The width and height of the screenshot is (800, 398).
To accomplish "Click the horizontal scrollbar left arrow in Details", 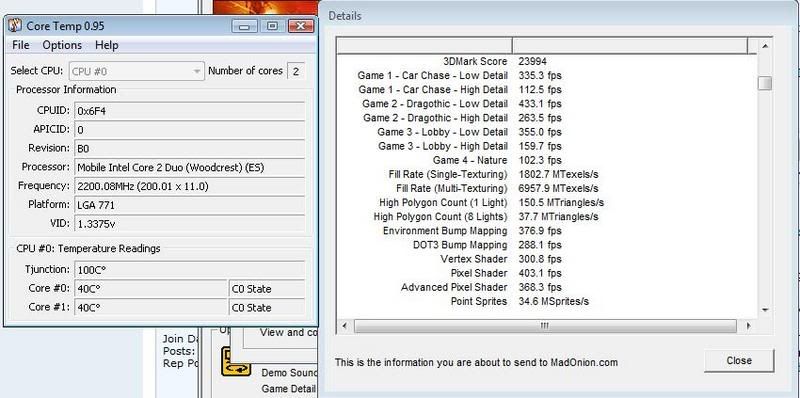I will 344,326.
